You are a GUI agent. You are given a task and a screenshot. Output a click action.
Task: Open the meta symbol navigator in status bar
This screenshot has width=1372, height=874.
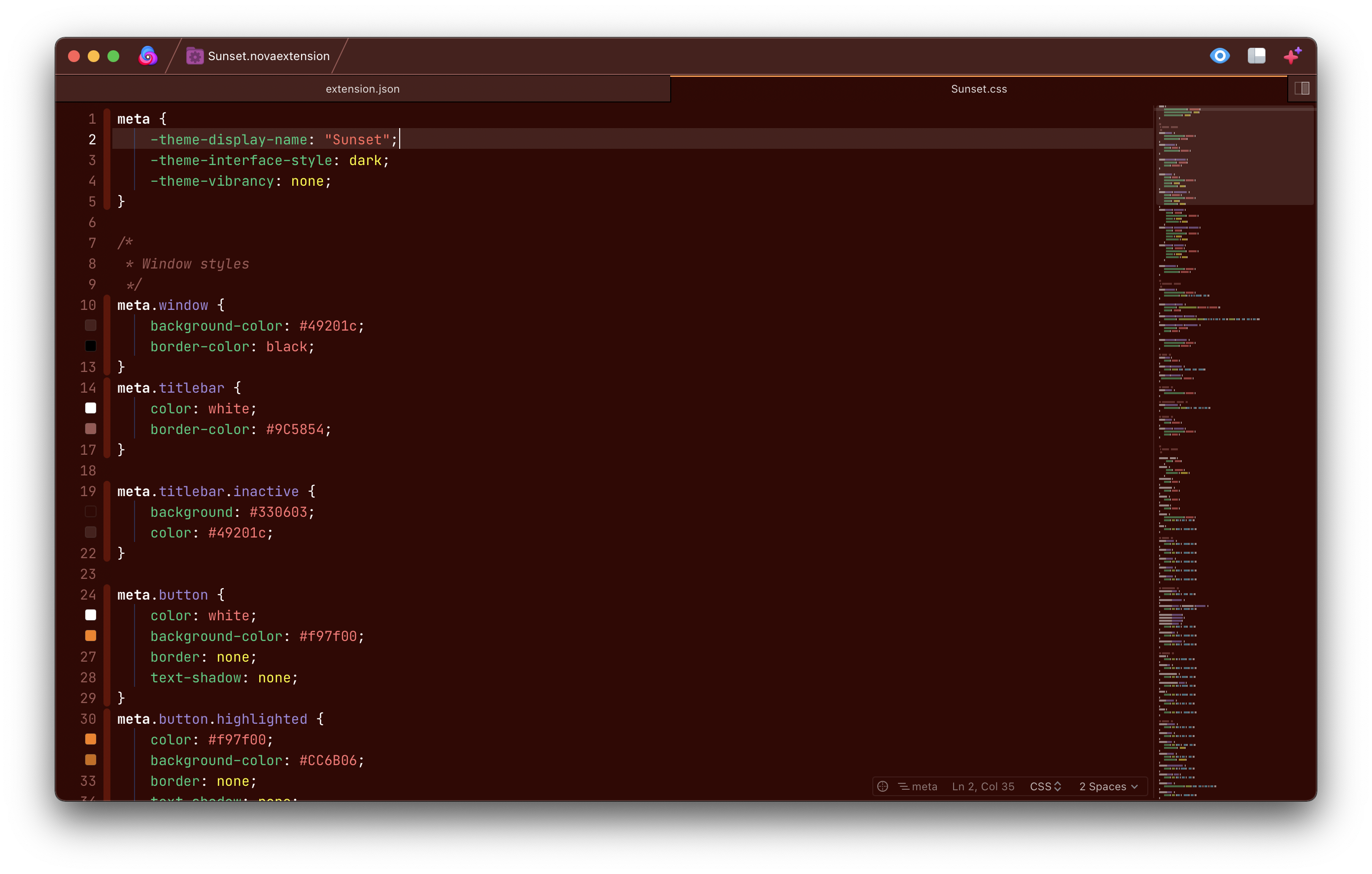[918, 786]
